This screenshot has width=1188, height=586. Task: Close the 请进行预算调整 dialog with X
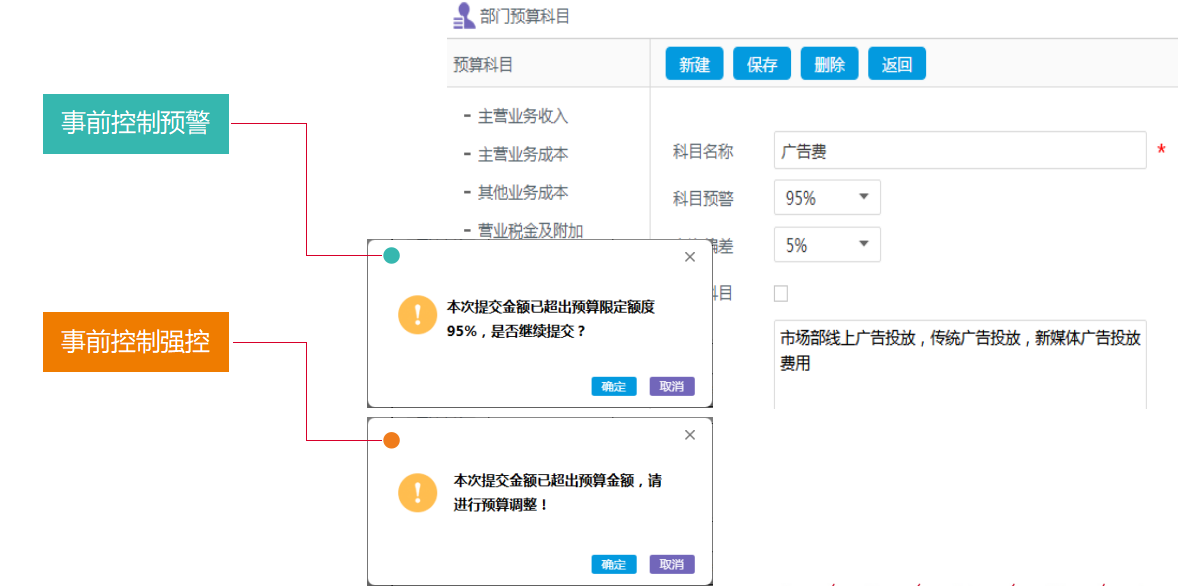tap(689, 434)
